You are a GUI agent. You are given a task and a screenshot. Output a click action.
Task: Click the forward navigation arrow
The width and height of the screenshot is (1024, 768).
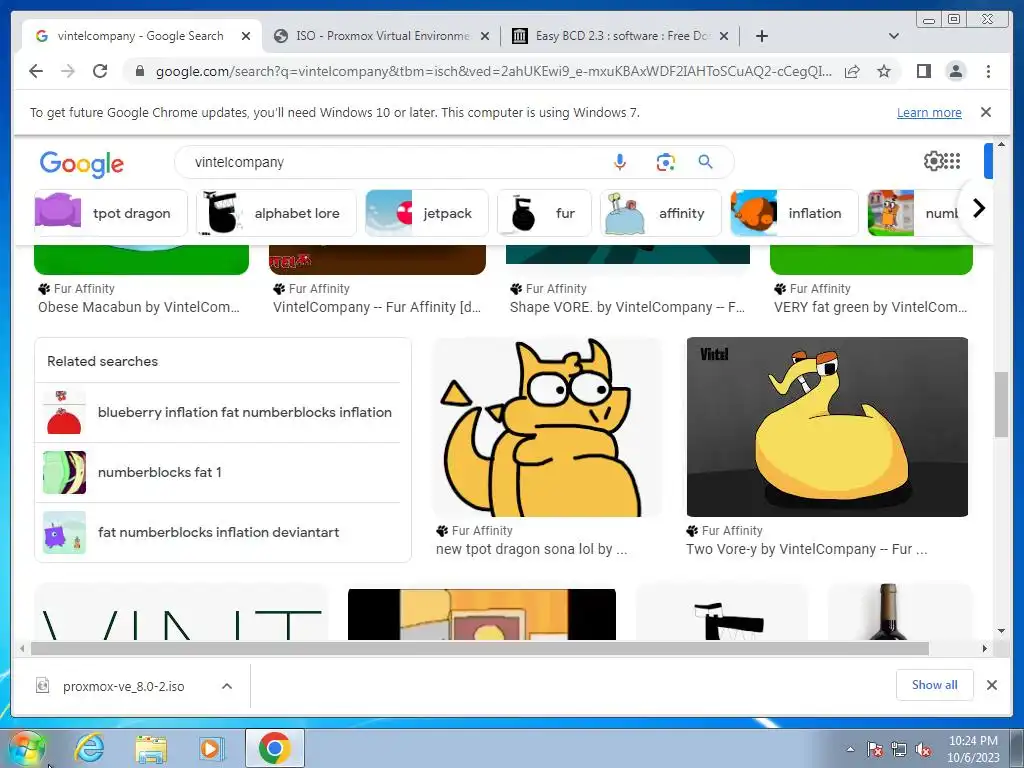pos(68,71)
